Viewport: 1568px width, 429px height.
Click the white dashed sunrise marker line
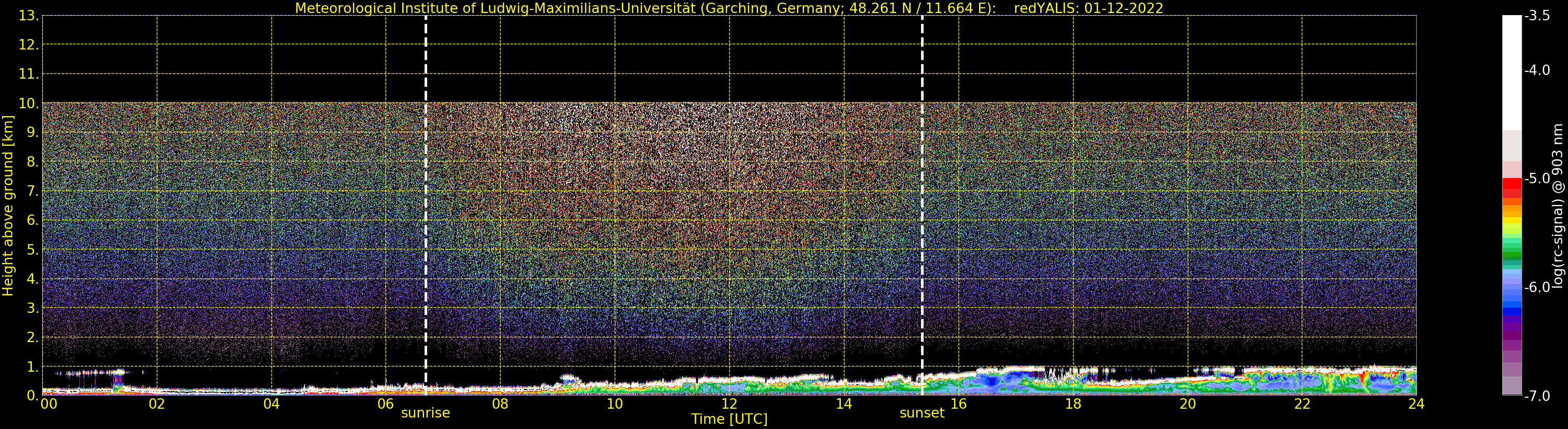tap(426, 206)
